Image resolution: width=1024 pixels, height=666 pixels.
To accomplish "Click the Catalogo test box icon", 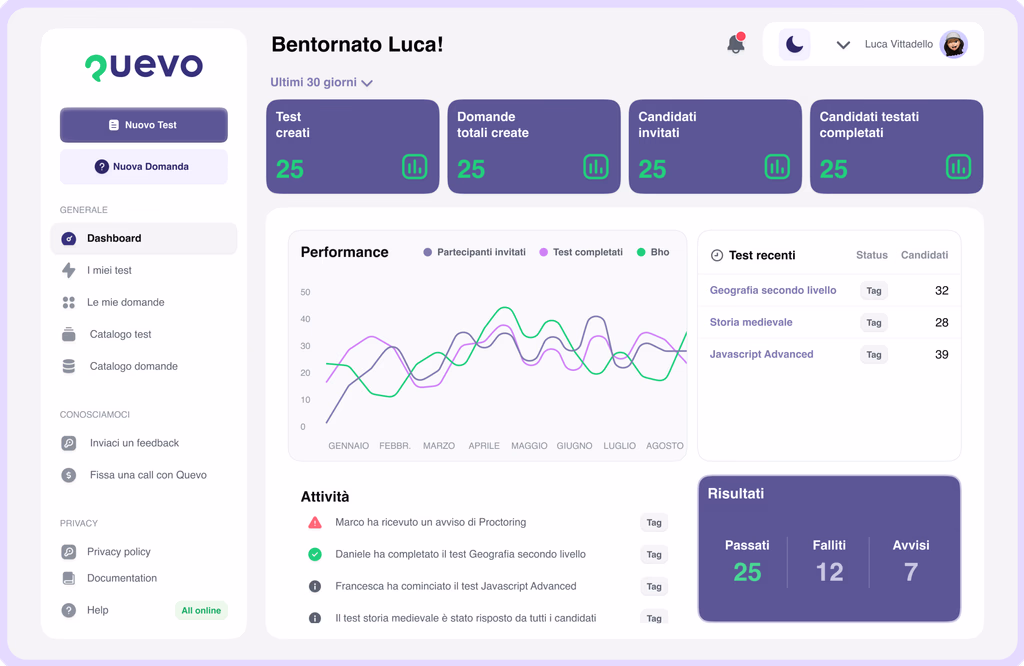I will [69, 334].
